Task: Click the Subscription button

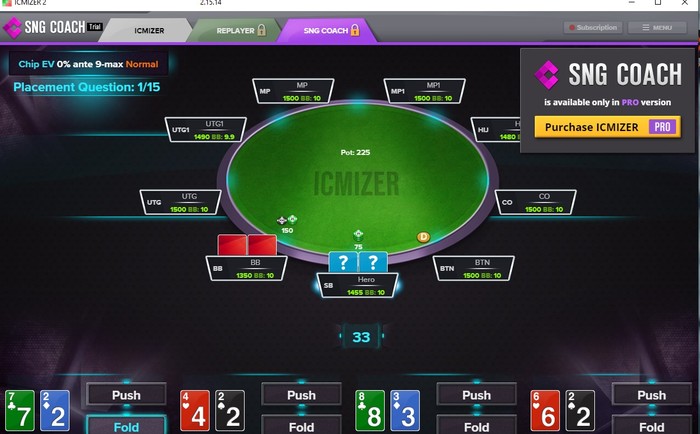Action: [x=592, y=28]
